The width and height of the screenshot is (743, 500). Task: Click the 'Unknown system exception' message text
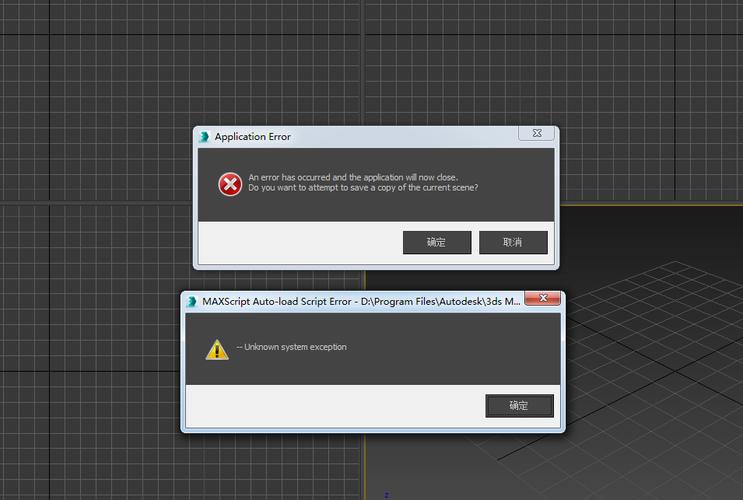tap(291, 347)
